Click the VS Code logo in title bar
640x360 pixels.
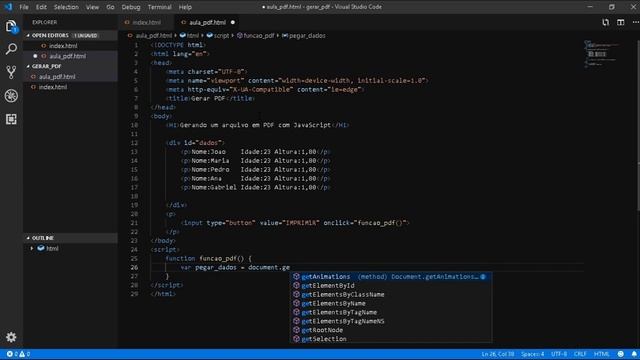tap(8, 7)
